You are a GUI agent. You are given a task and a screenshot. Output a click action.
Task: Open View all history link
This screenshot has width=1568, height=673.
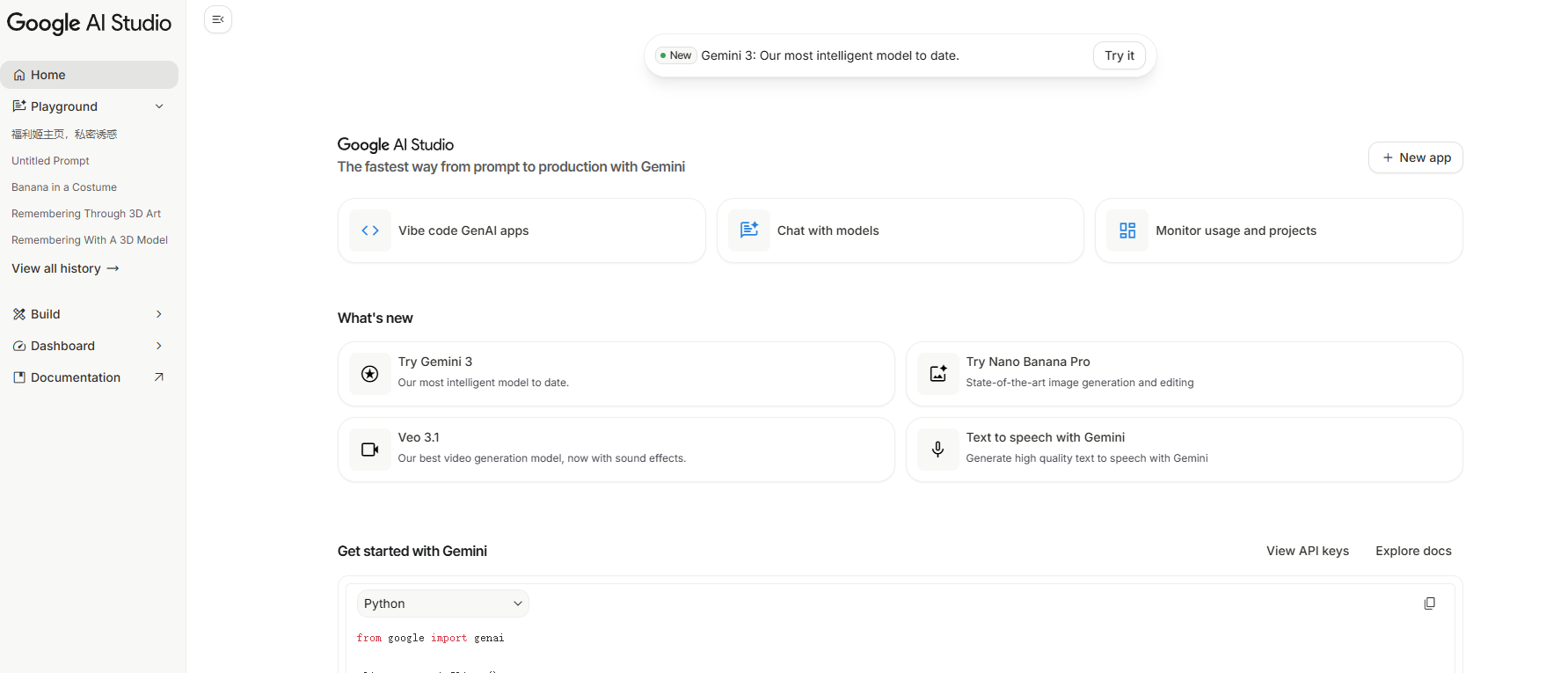(65, 268)
